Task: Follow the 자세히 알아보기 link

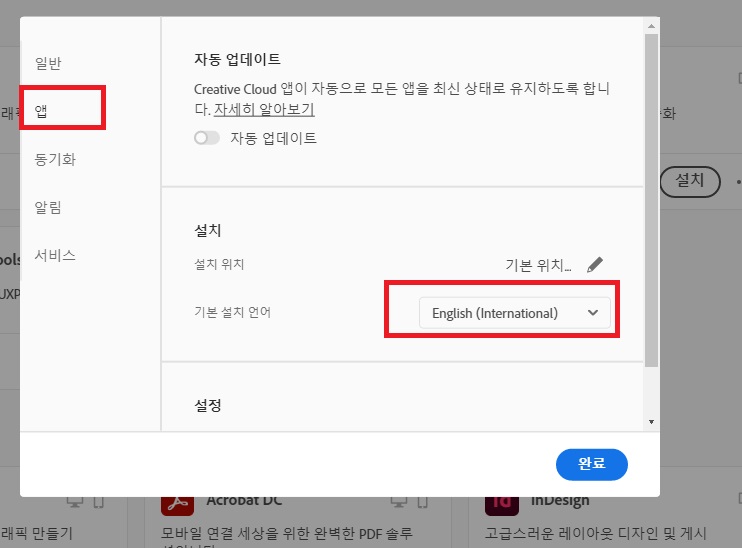Action: (x=264, y=109)
